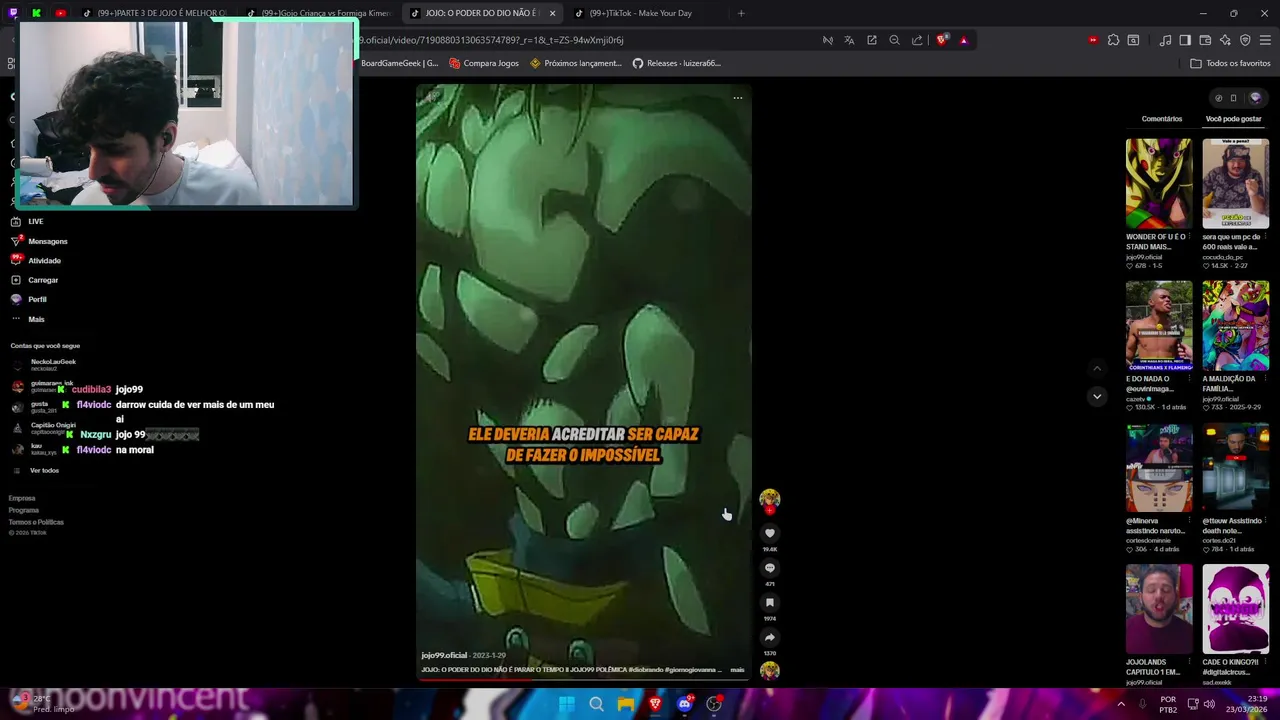The image size is (1280, 720).
Task: Click the phone app icon in the TikTok pill
Action: pos(1233,98)
